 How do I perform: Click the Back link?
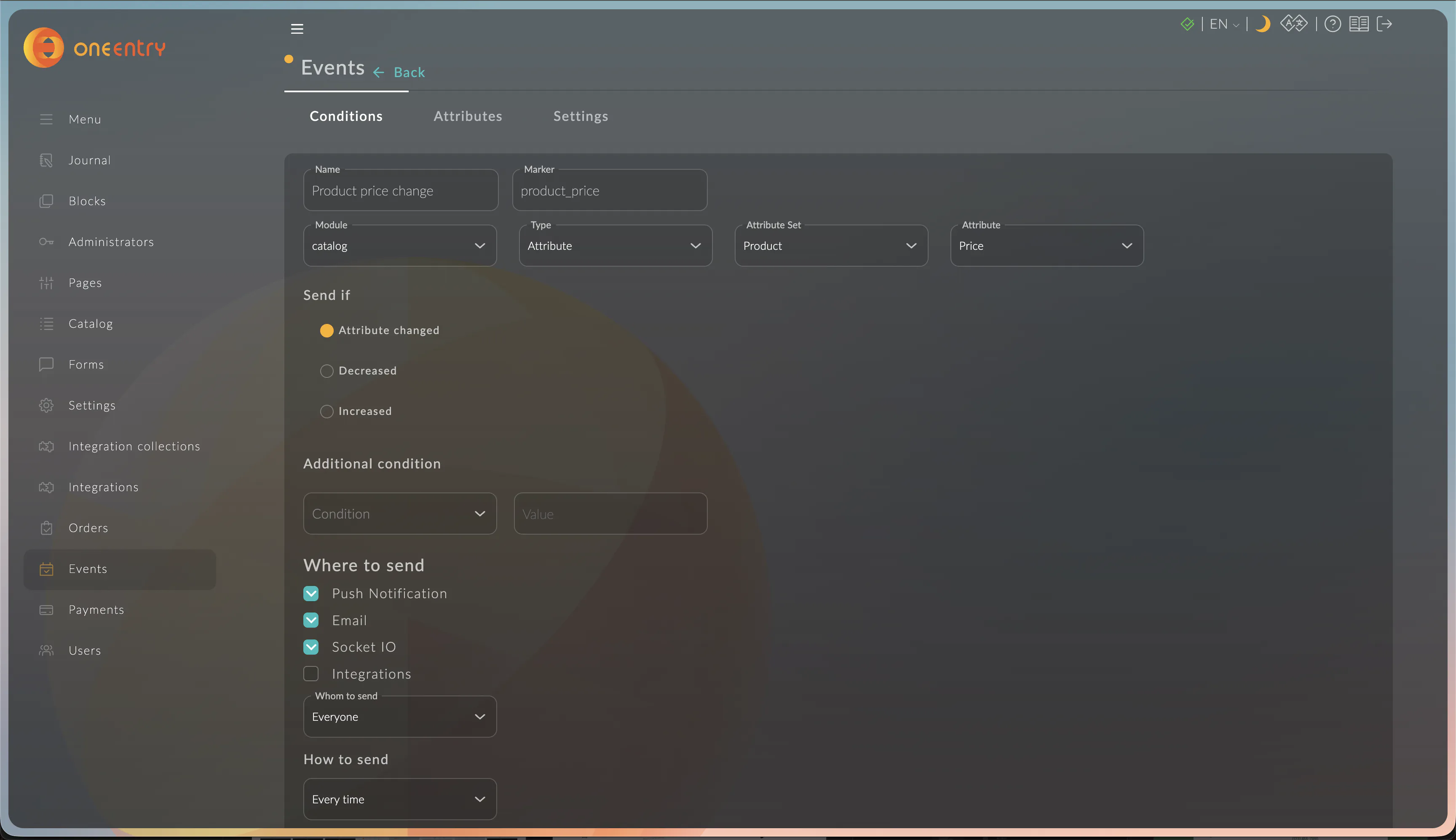pyautogui.click(x=399, y=73)
